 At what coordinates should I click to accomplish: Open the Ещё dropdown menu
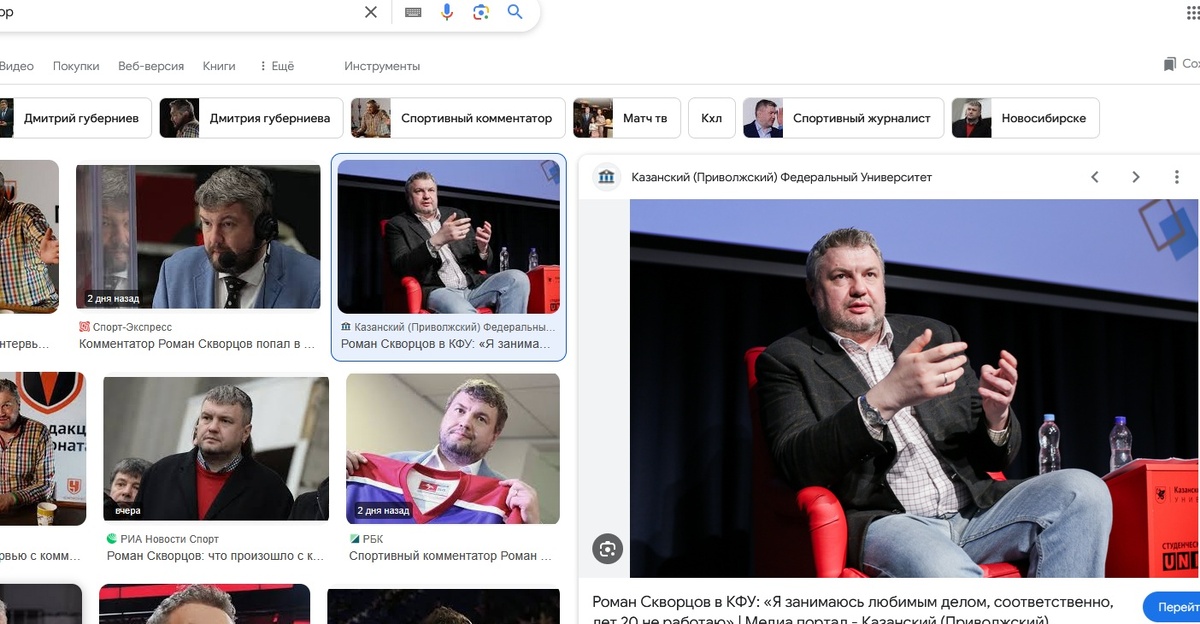click(x=278, y=66)
